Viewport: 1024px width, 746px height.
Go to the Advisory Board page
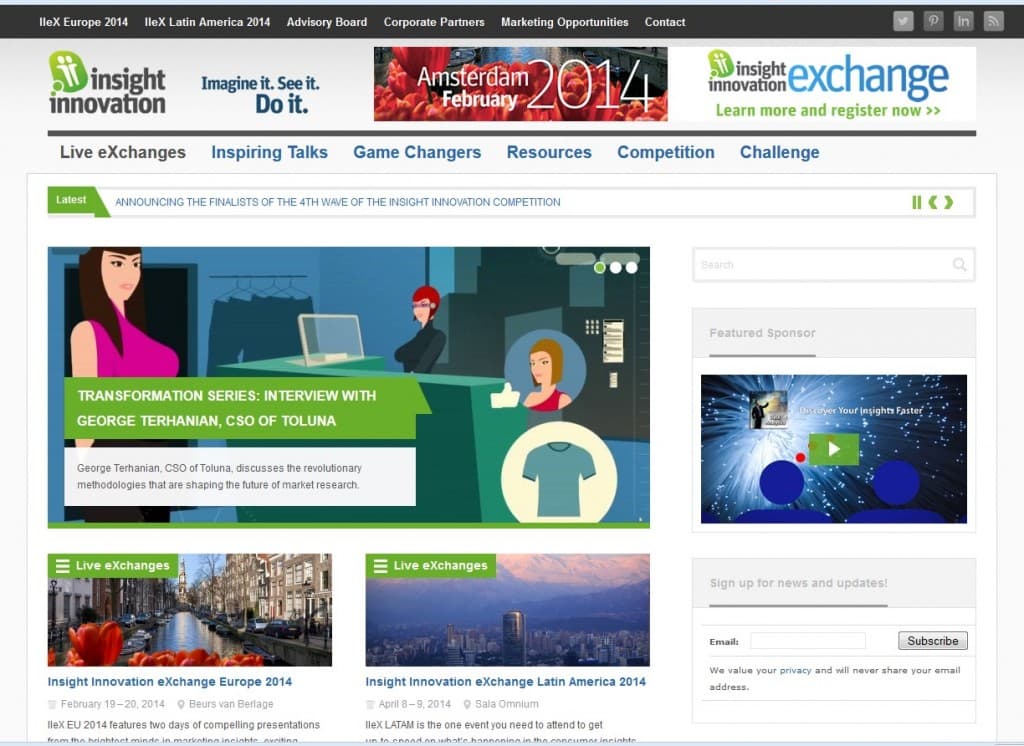326,22
